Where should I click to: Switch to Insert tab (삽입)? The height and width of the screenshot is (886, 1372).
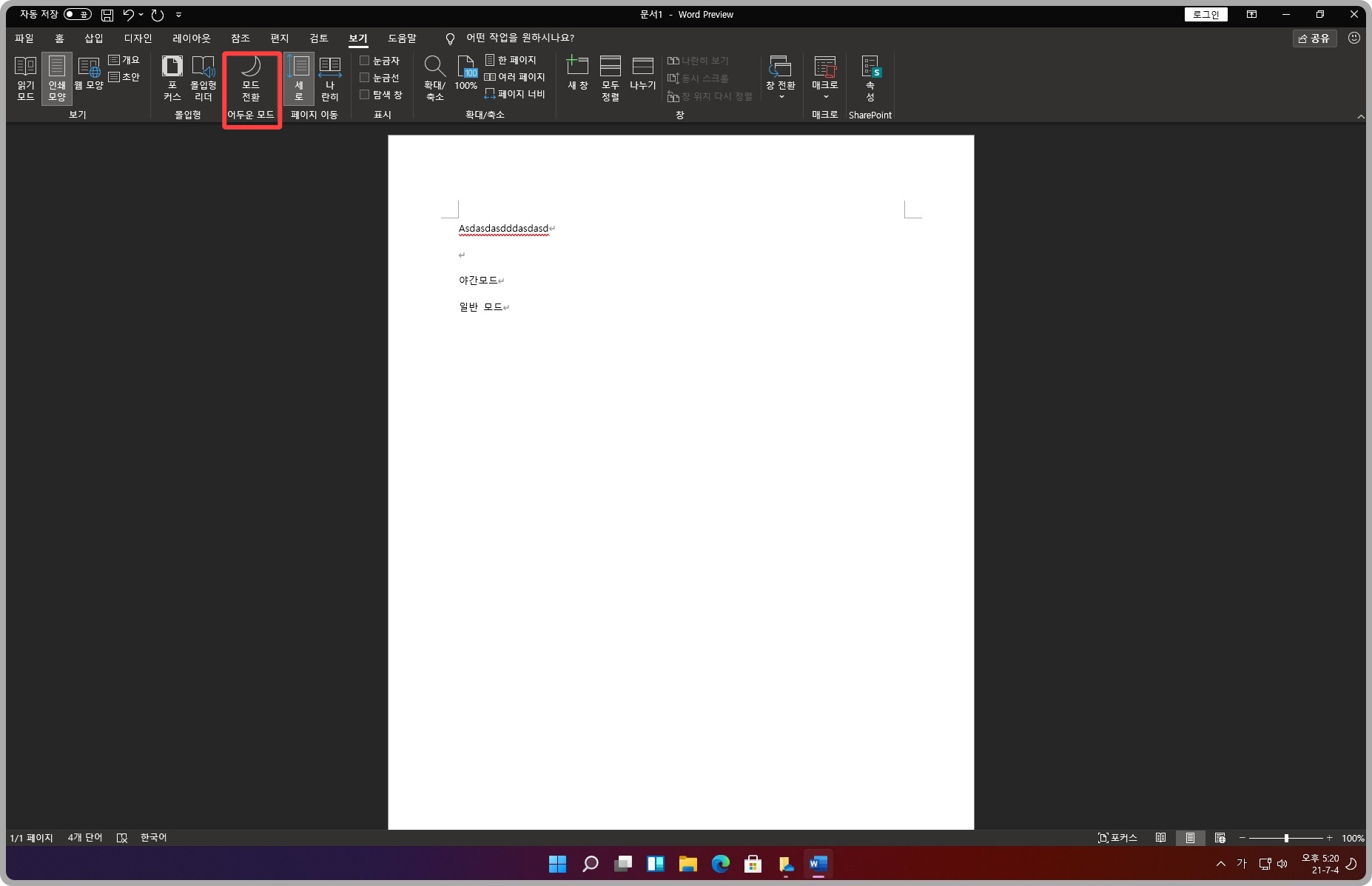click(94, 38)
